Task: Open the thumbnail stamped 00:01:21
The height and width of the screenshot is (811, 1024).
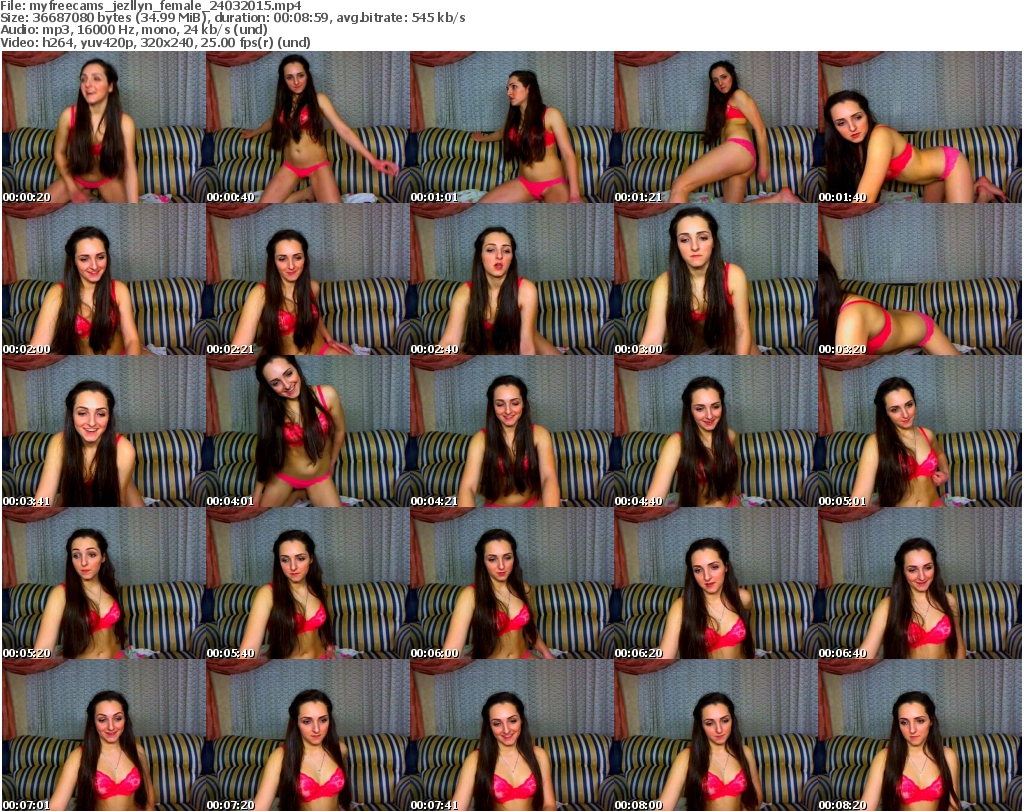Action: 716,127
